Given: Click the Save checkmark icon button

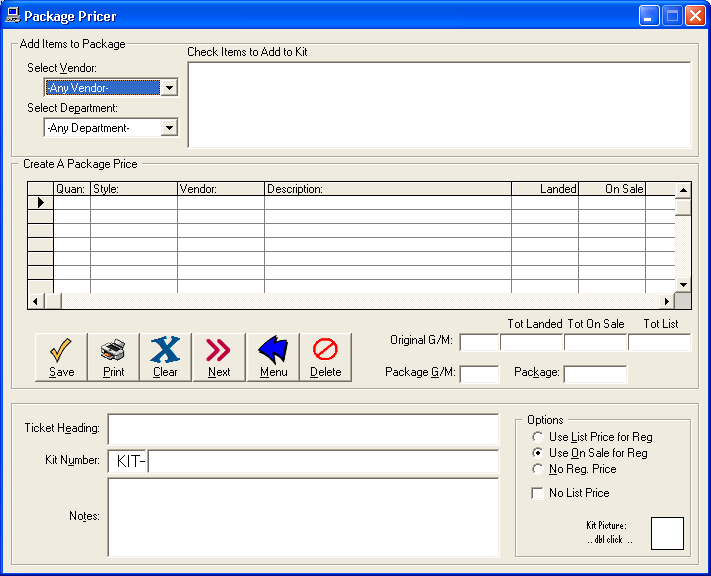Looking at the screenshot, I should tap(61, 357).
